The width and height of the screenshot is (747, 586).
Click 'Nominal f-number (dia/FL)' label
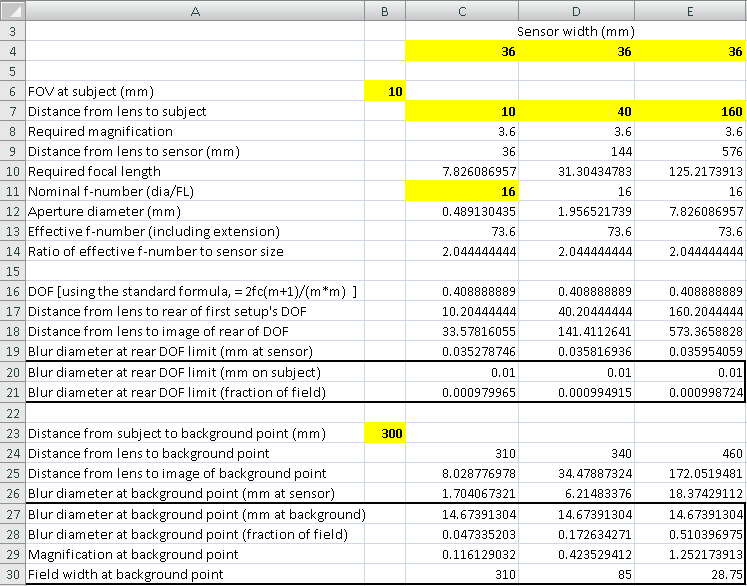tap(111, 191)
